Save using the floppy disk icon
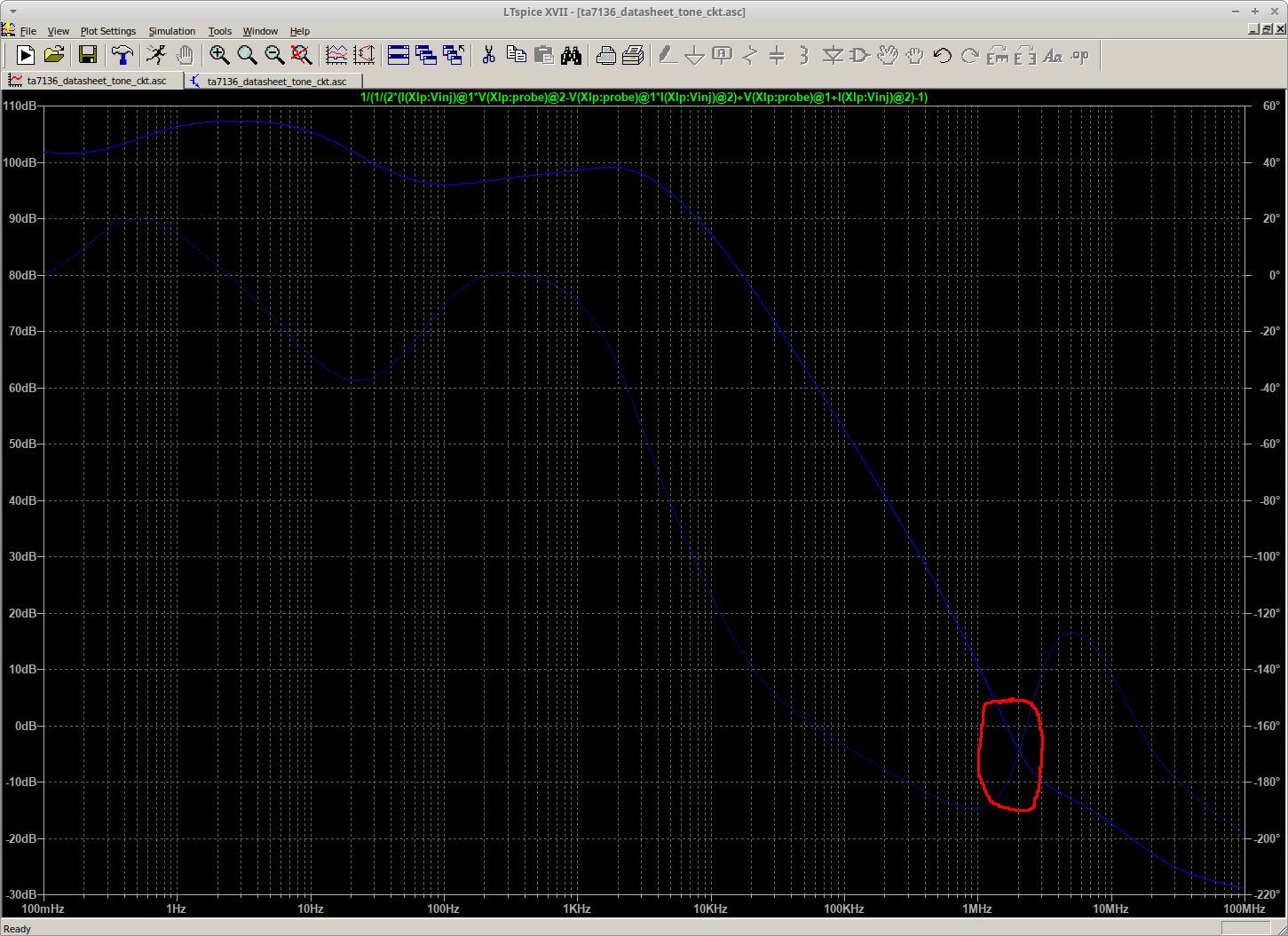This screenshot has width=1288, height=936. (88, 56)
